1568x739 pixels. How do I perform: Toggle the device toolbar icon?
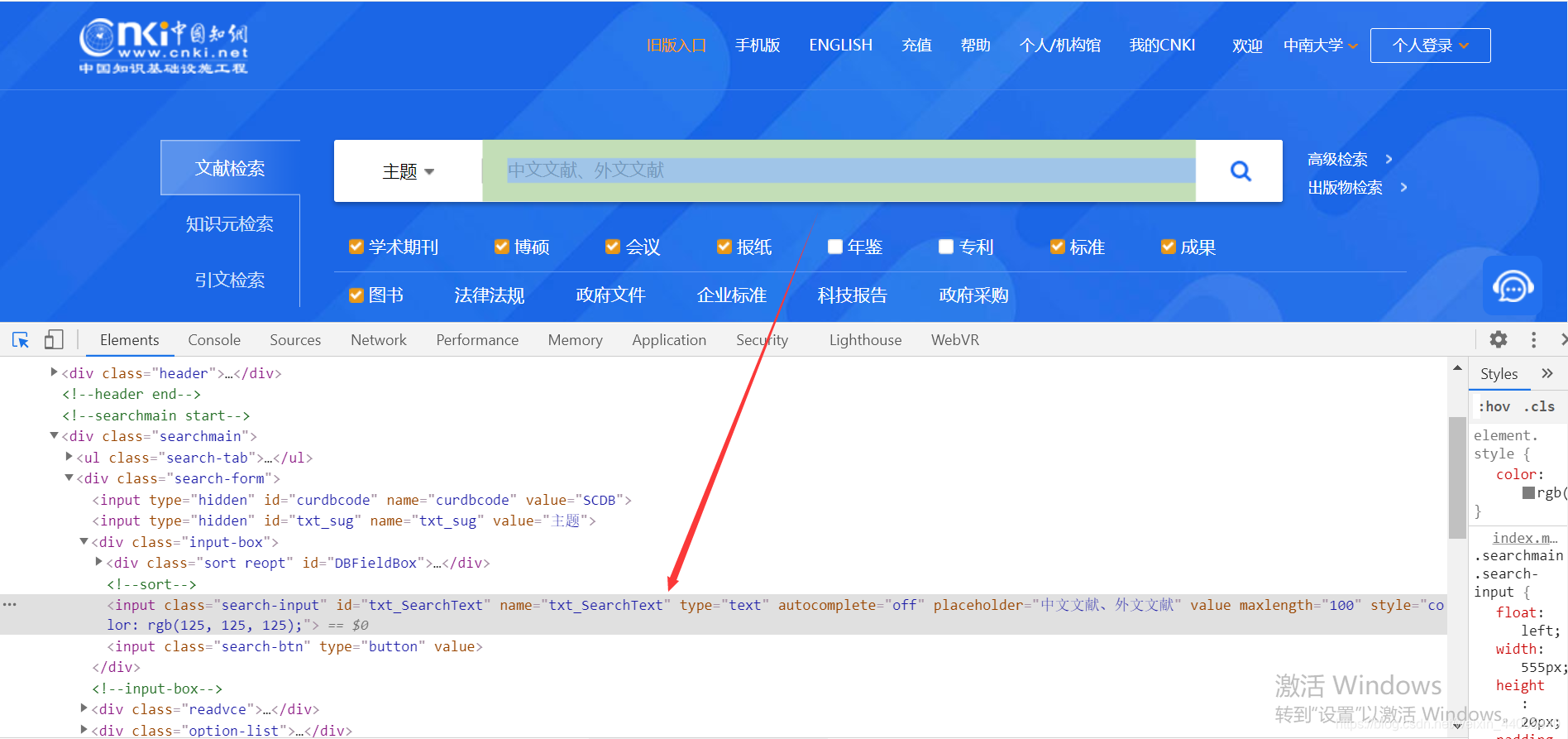(54, 340)
